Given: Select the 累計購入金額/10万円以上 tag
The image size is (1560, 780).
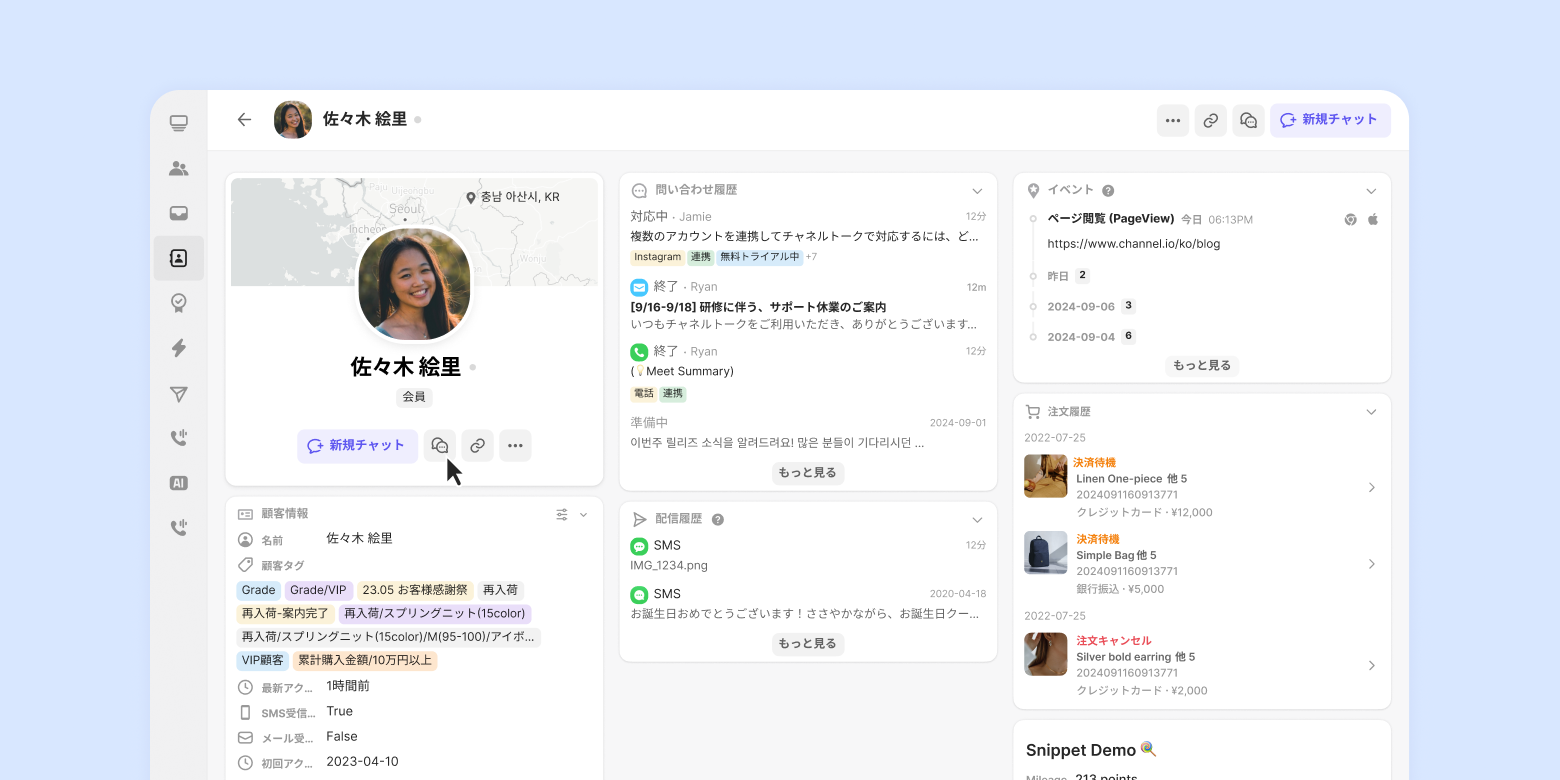Looking at the screenshot, I should pyautogui.click(x=365, y=660).
